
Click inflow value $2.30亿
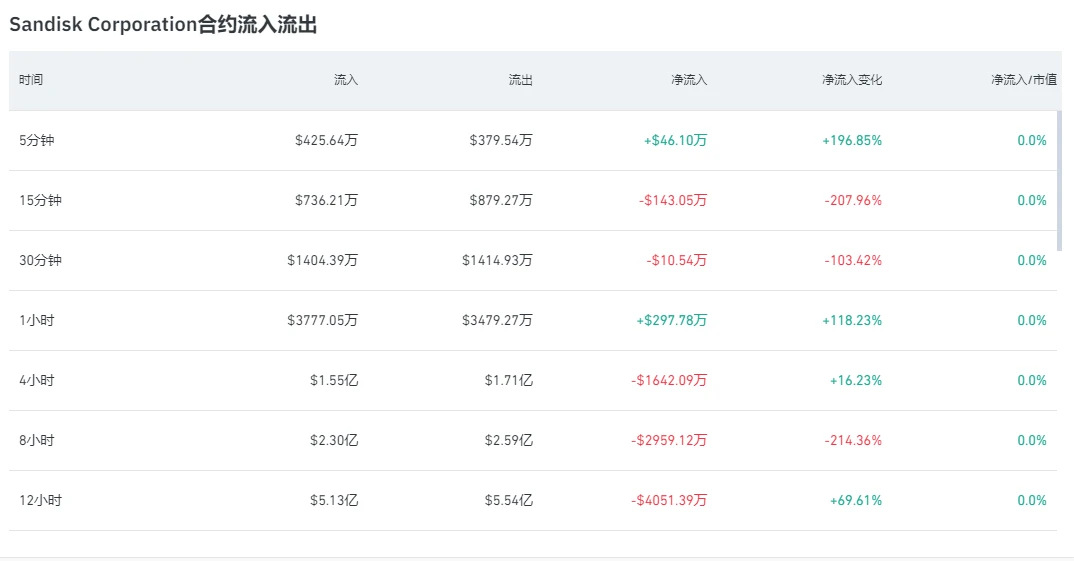click(334, 440)
